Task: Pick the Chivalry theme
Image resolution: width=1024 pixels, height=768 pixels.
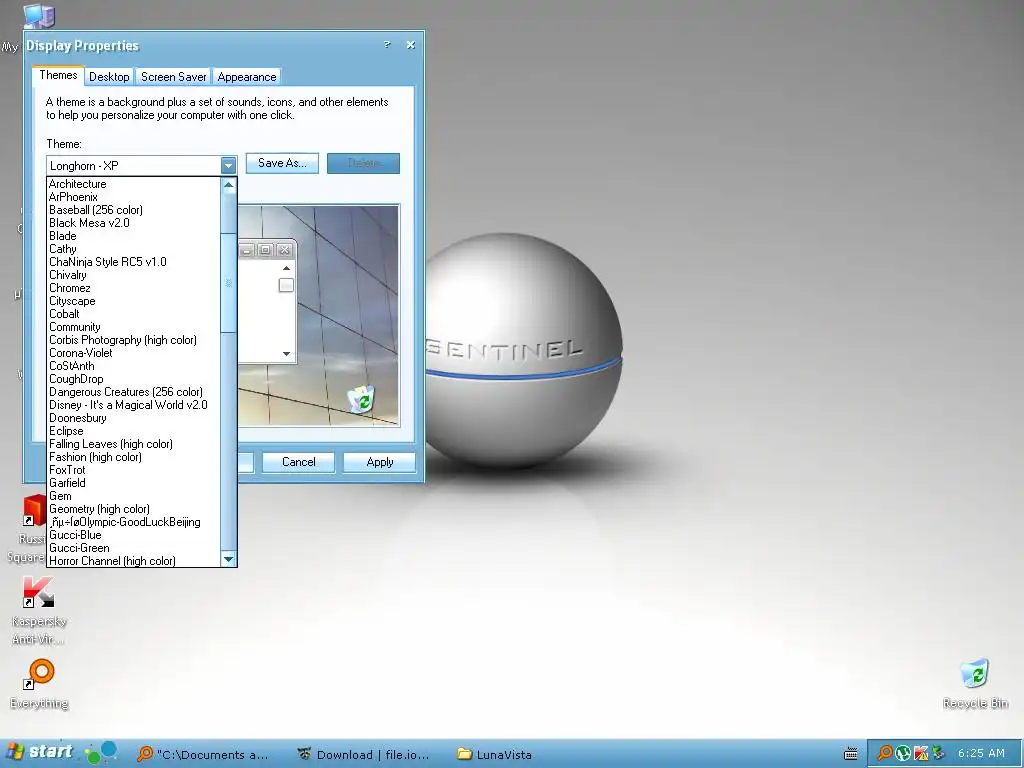Action: 134,275
